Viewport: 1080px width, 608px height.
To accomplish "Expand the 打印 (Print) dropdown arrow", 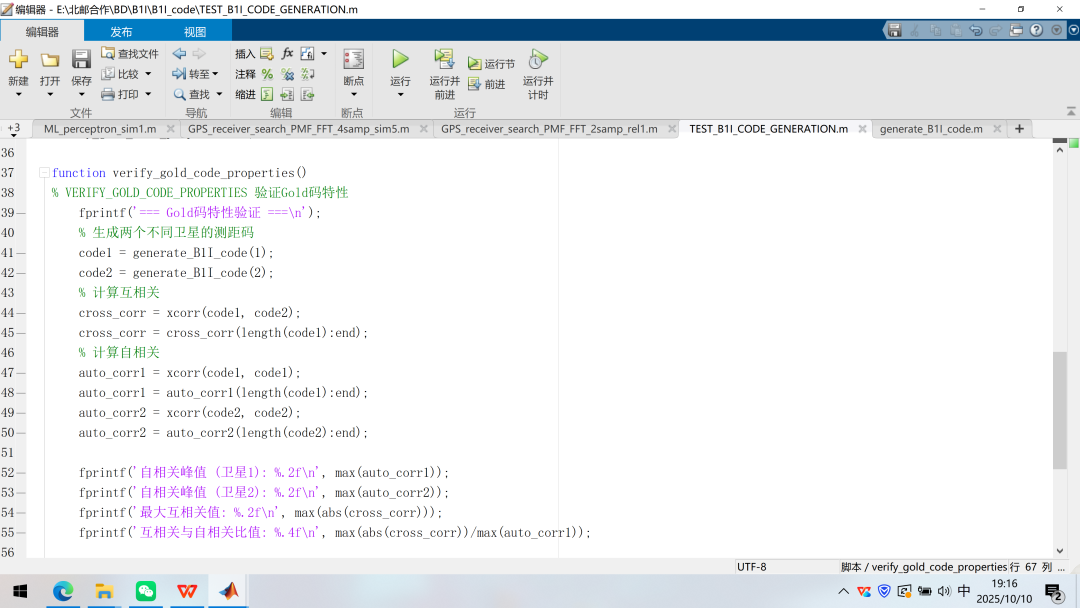I will point(148,94).
